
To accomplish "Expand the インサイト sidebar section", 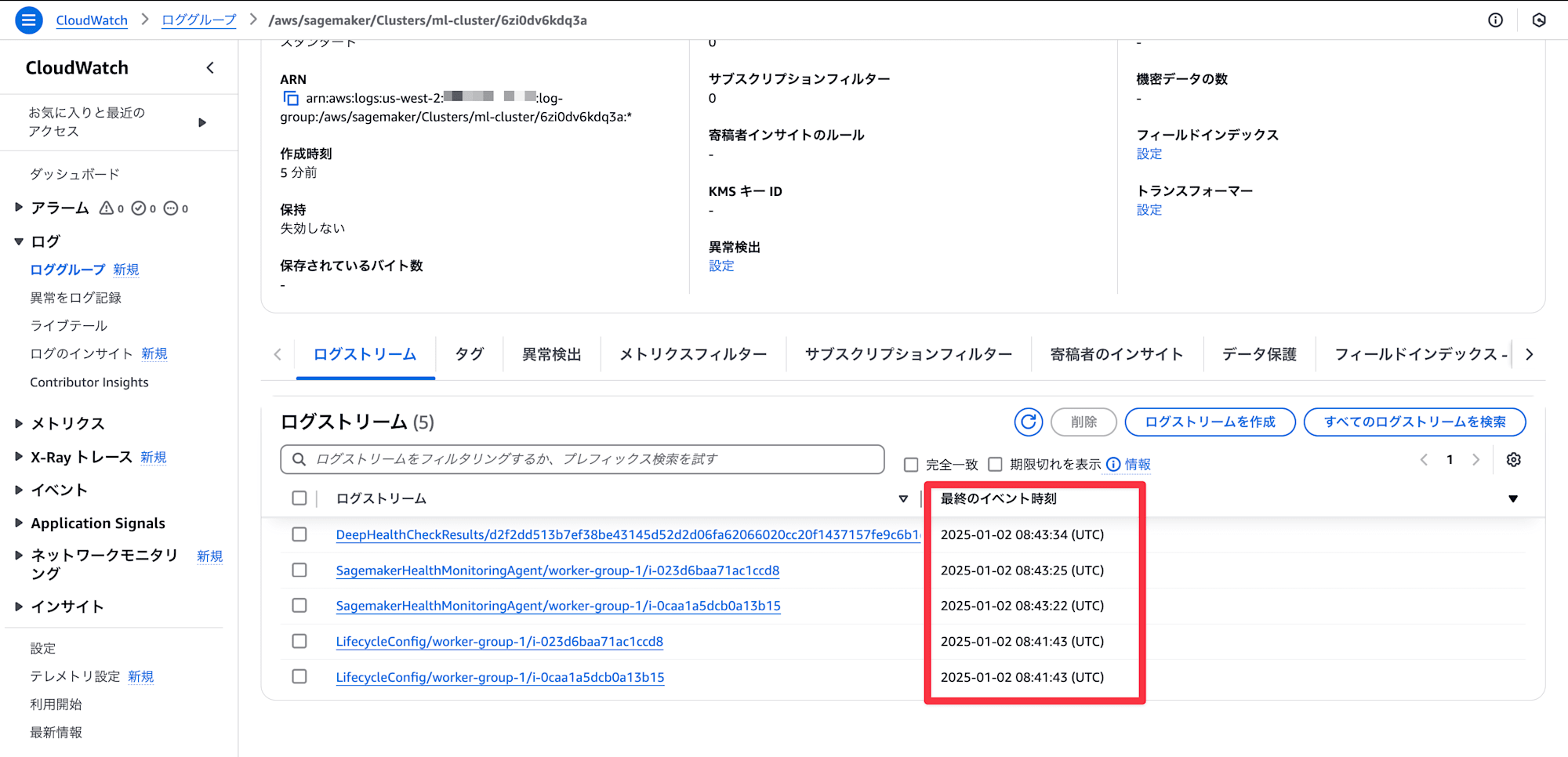I will tap(19, 607).
